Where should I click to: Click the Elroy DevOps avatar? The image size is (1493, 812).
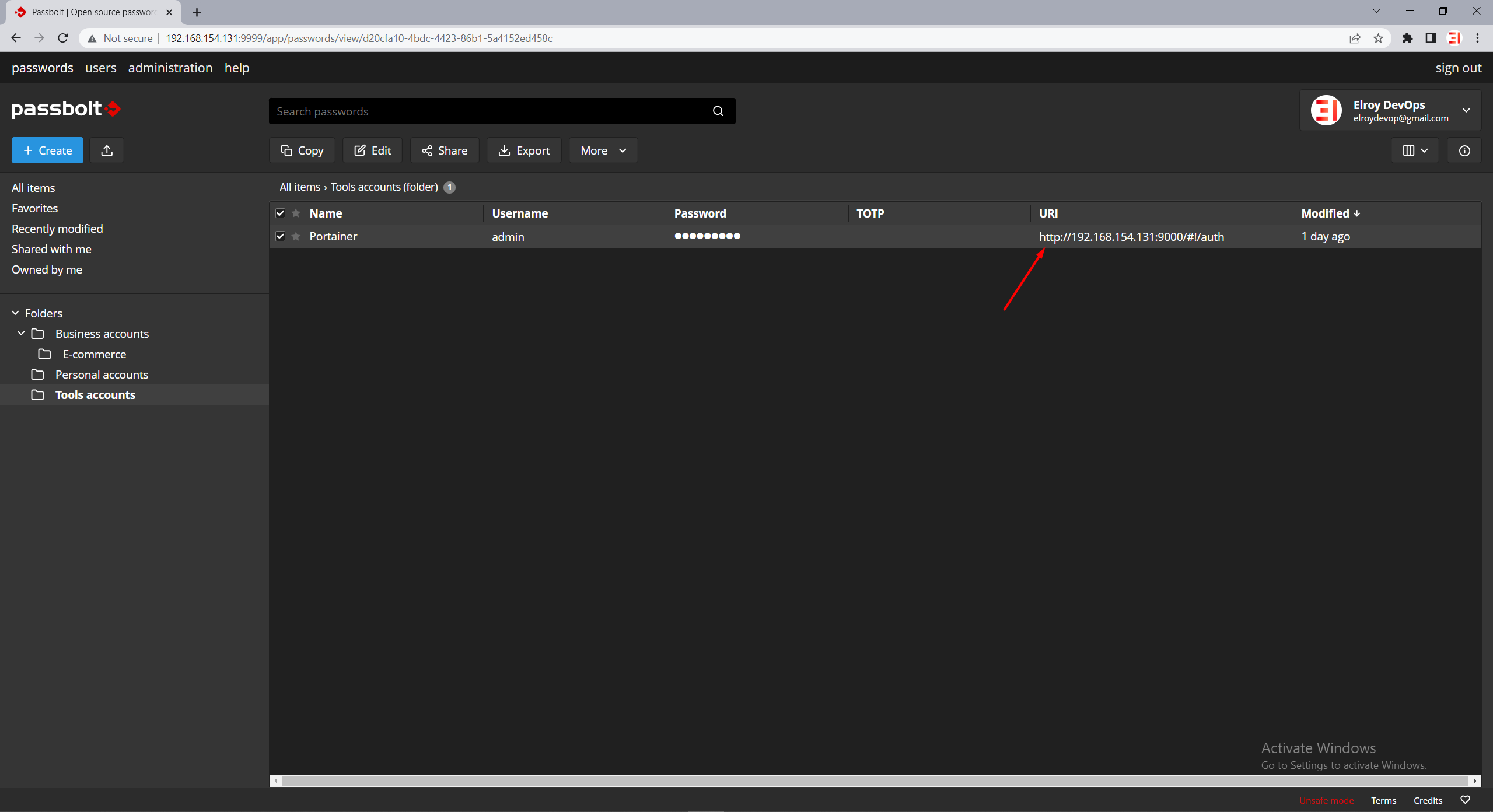coord(1326,110)
